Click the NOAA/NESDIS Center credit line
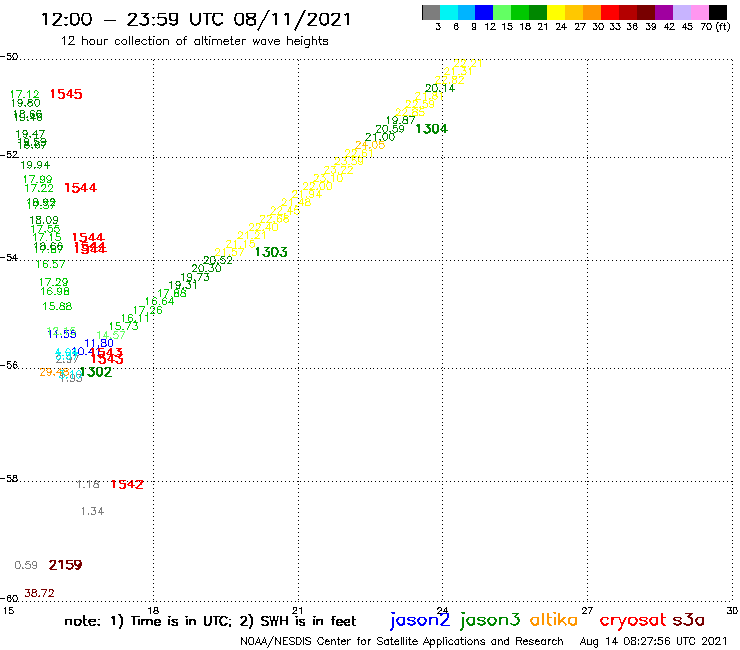The width and height of the screenshot is (740, 650). click(x=402, y=641)
